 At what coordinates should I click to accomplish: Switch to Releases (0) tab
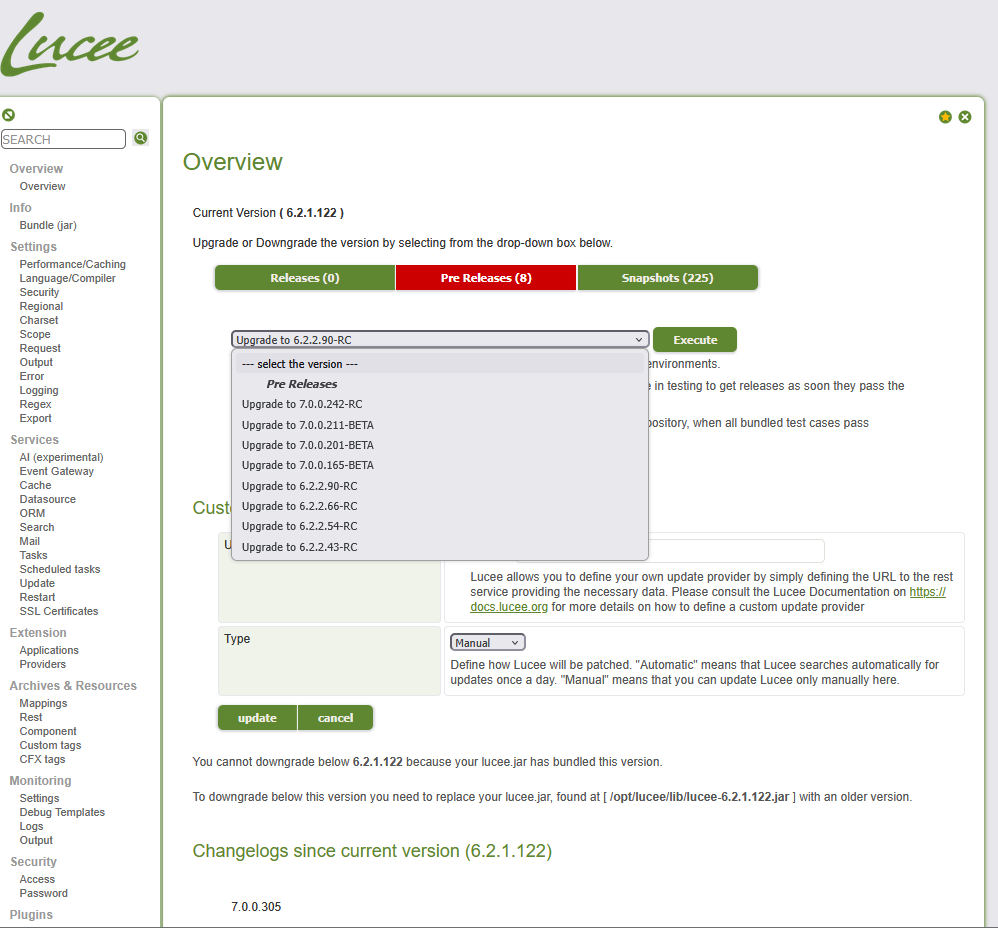(x=305, y=278)
